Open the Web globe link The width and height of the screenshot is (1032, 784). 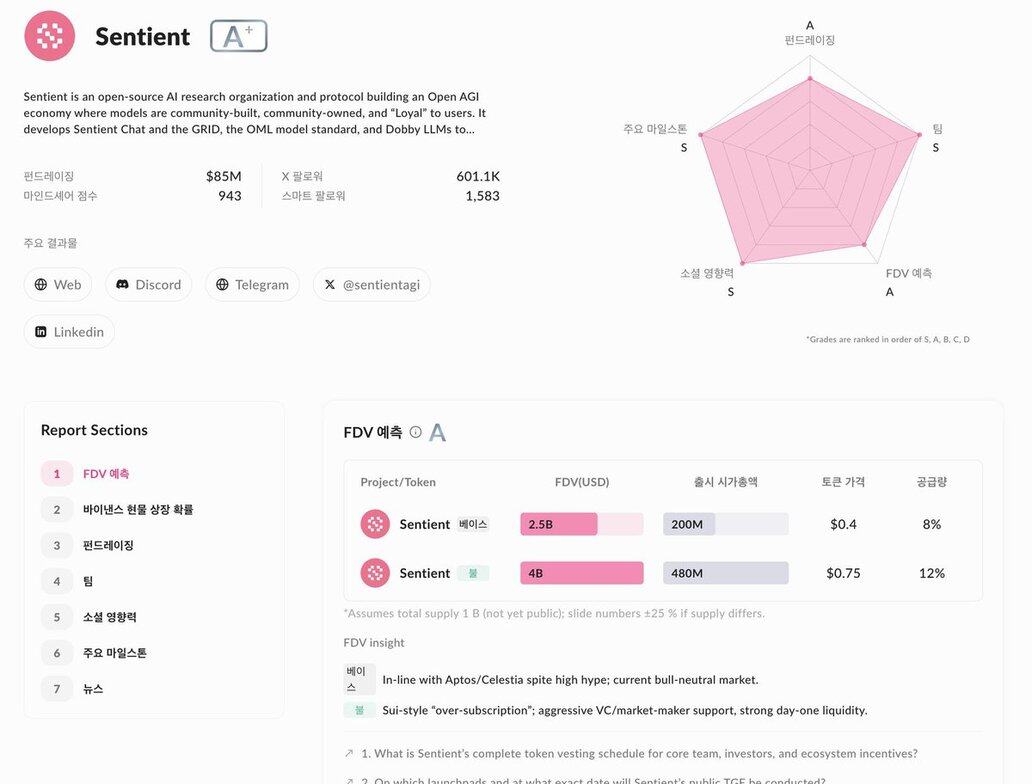[x=58, y=284]
